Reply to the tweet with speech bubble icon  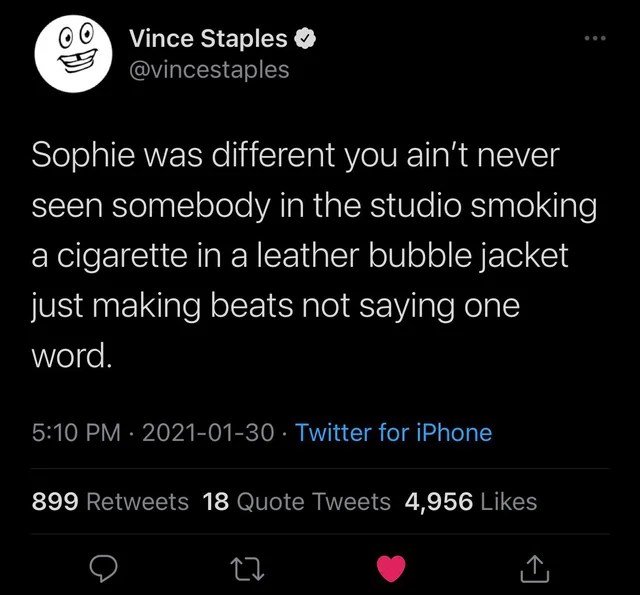click(105, 567)
